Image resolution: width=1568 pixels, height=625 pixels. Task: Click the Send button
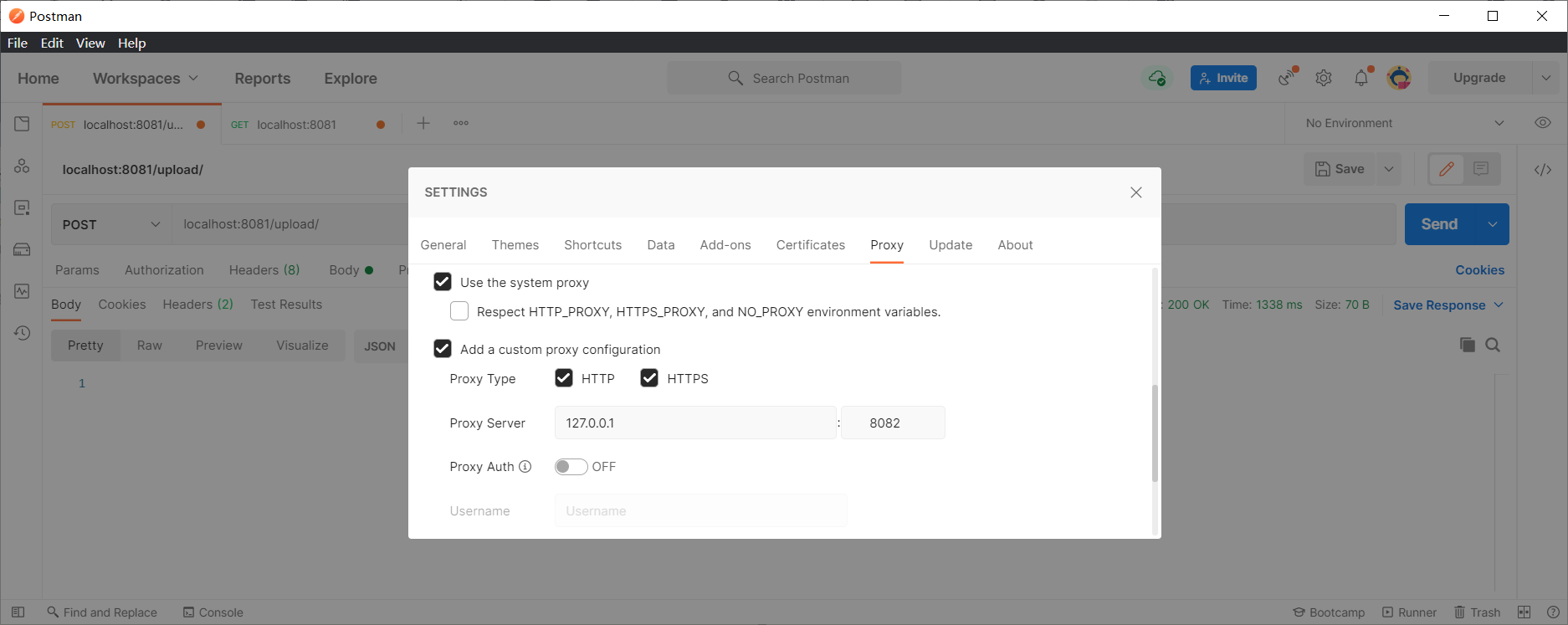click(1440, 224)
